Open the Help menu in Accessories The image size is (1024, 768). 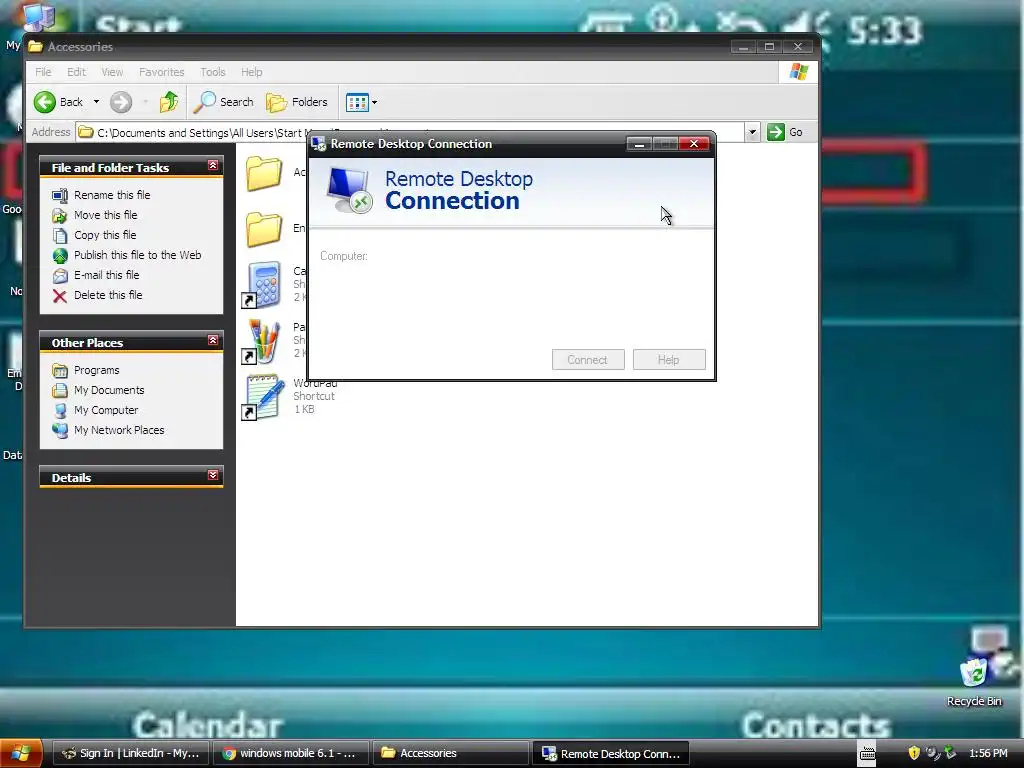(251, 72)
